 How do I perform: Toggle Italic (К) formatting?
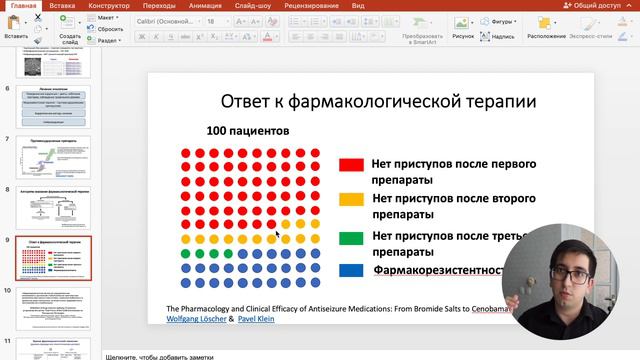point(156,37)
